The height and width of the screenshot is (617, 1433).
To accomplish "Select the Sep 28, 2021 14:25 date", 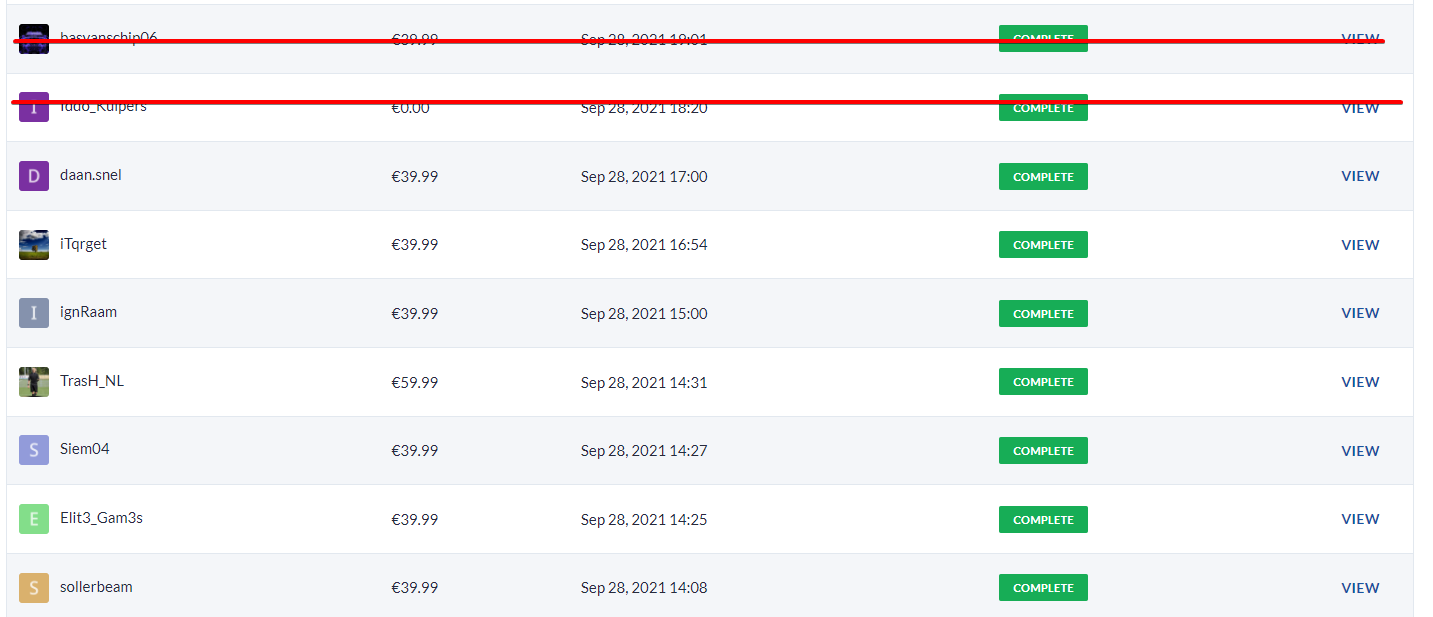I will pyautogui.click(x=644, y=520).
